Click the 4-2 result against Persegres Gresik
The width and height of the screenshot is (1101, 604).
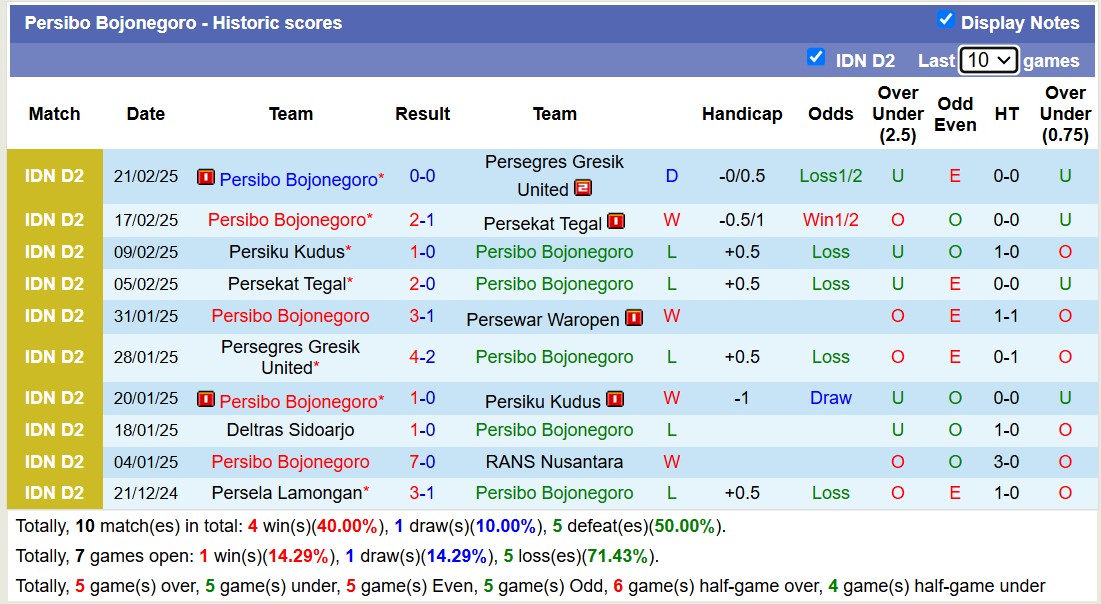click(422, 357)
